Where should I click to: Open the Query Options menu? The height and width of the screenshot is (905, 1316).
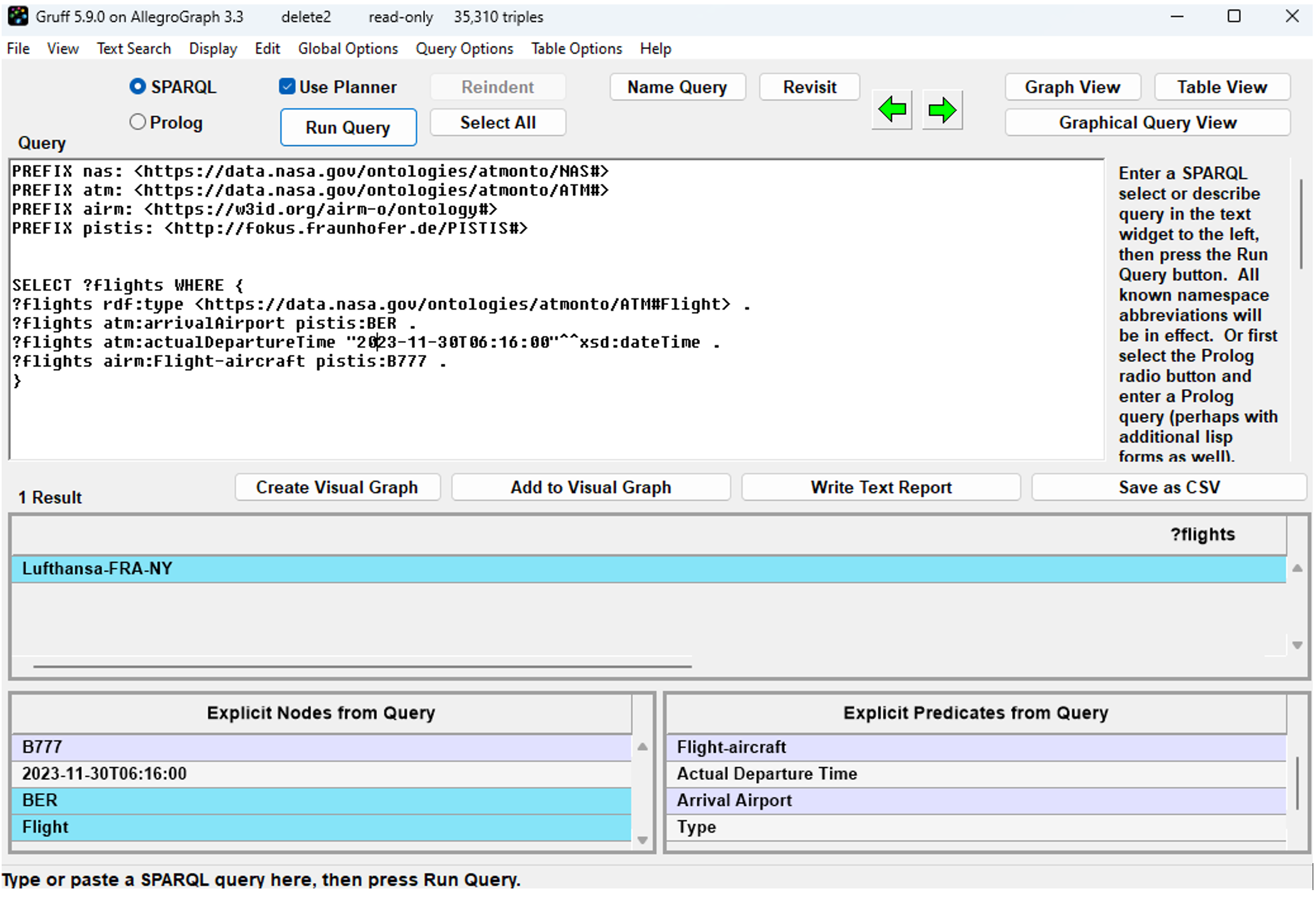465,49
